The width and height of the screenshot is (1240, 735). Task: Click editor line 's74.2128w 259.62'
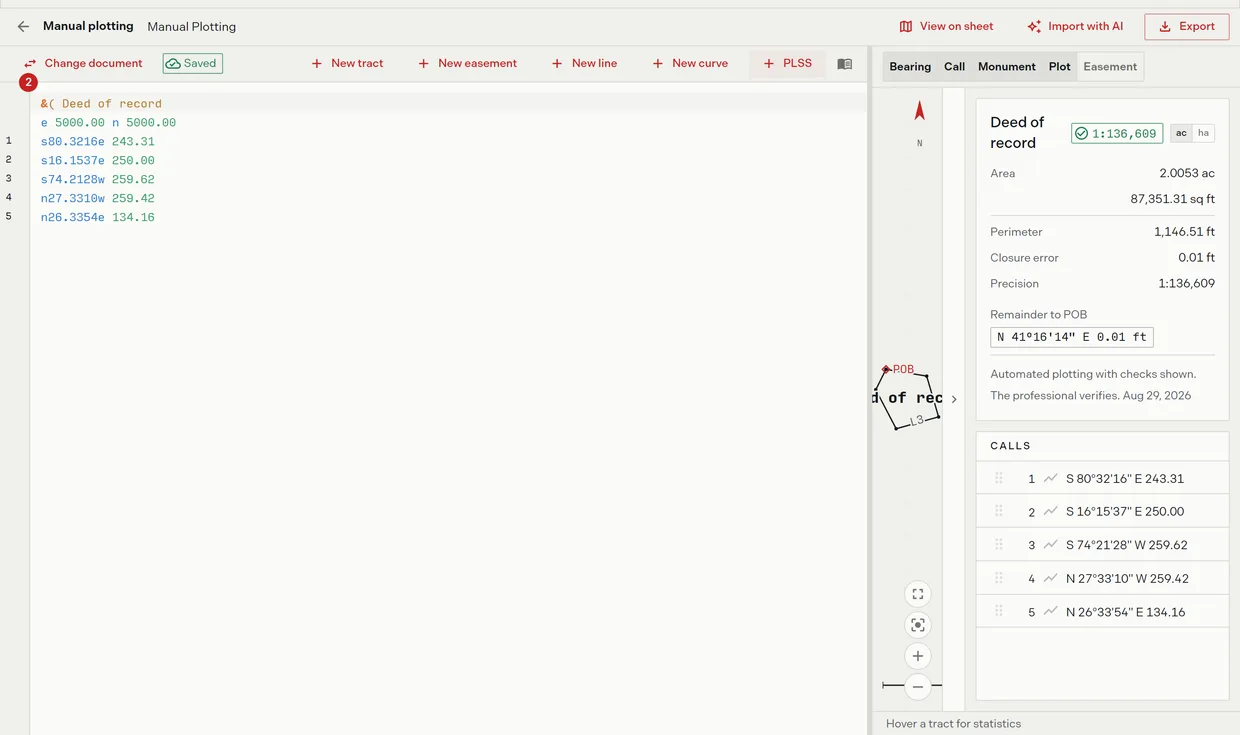click(x=98, y=180)
